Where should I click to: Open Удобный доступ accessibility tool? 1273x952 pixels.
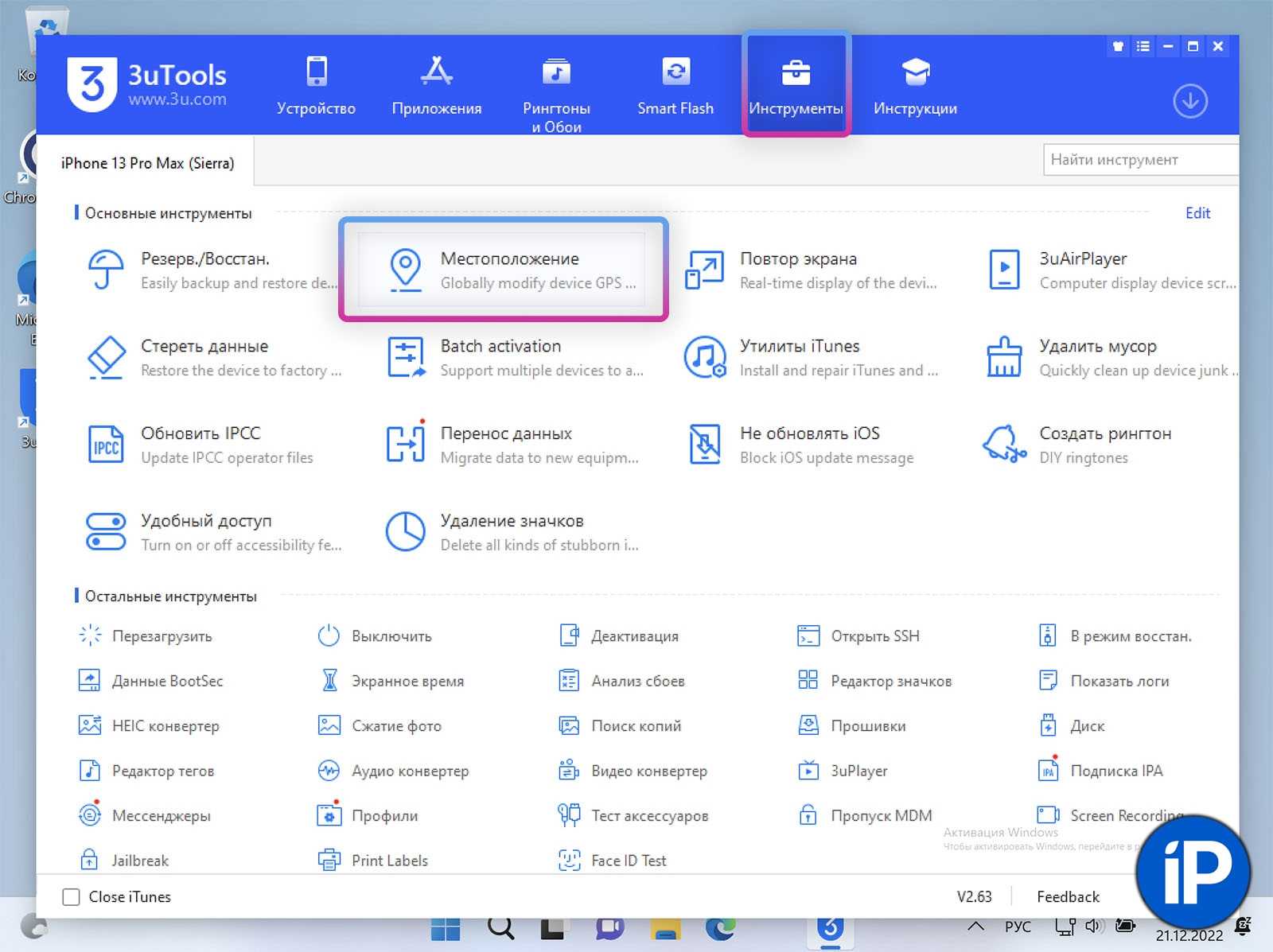click(x=213, y=532)
